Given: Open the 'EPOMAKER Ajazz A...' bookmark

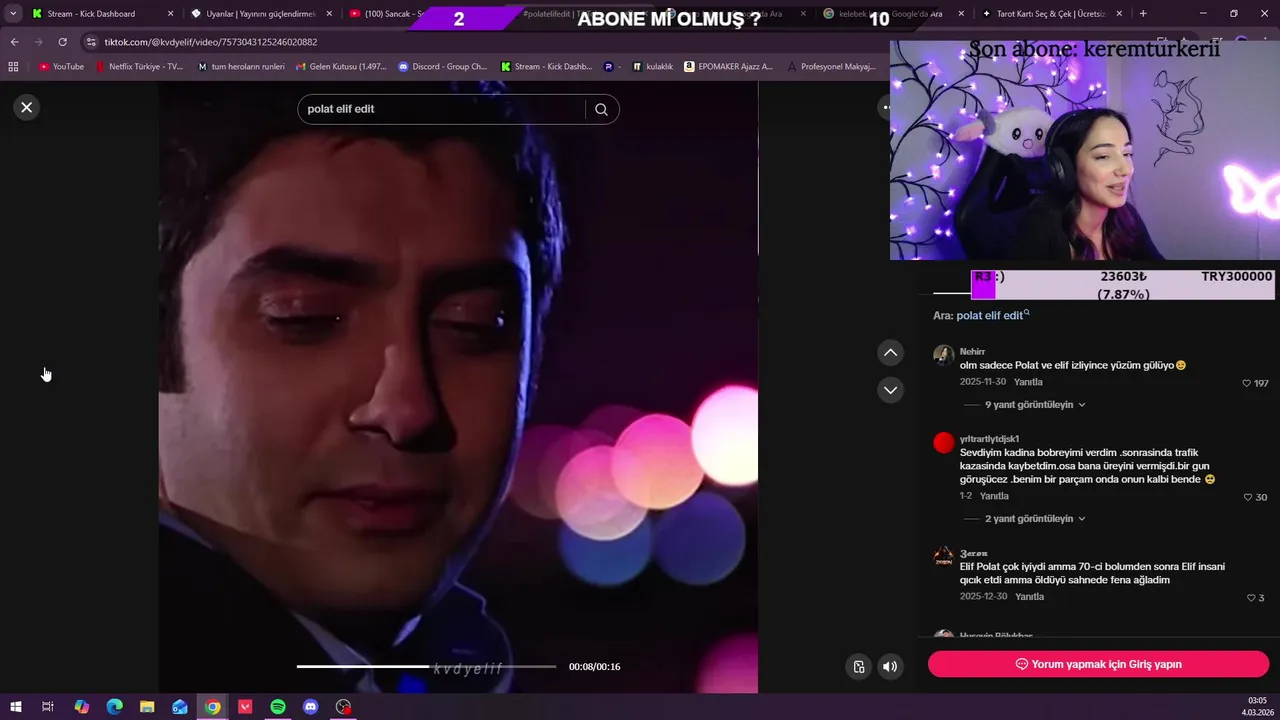Looking at the screenshot, I should point(728,67).
